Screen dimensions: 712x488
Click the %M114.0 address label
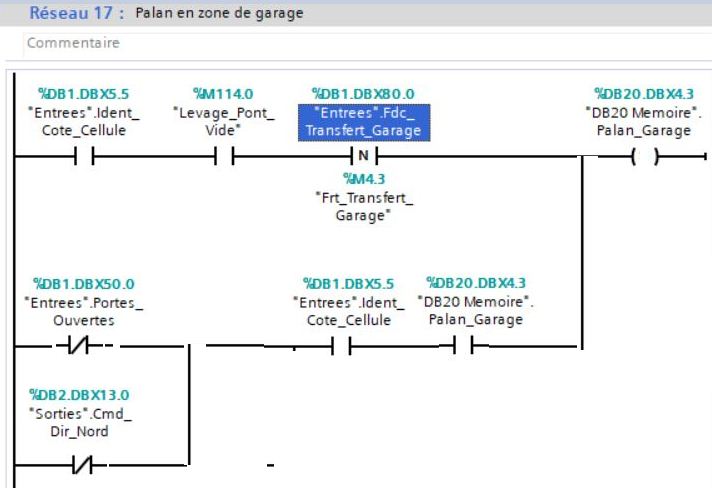tap(223, 93)
